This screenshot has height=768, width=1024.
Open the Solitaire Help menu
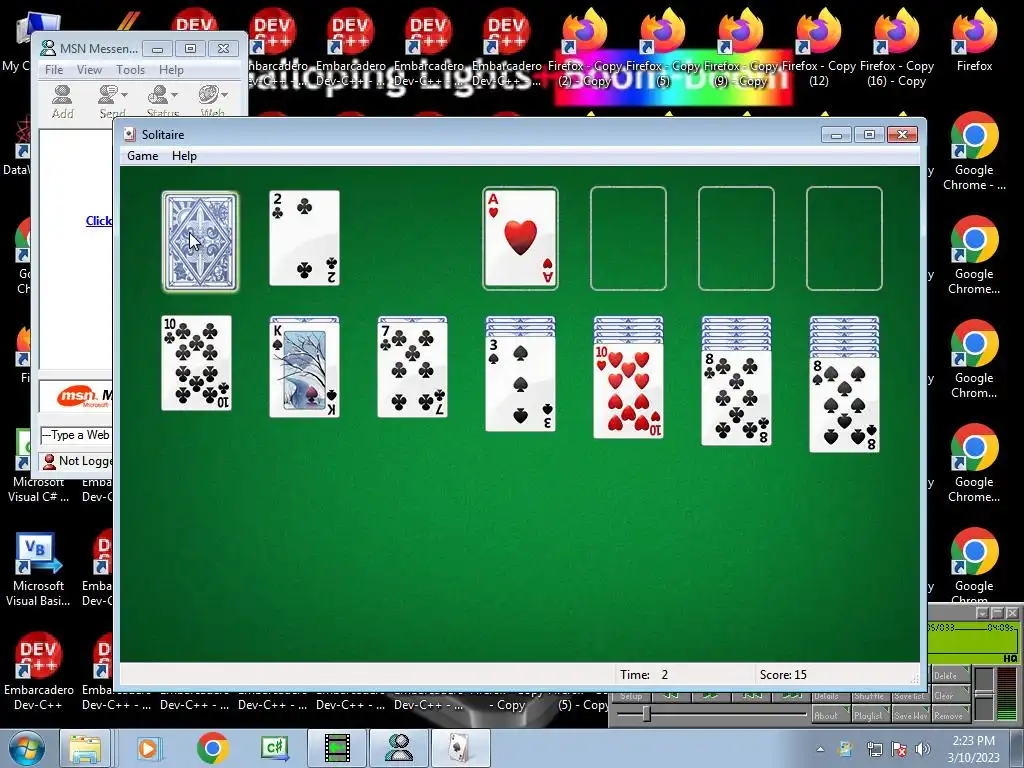pos(184,155)
